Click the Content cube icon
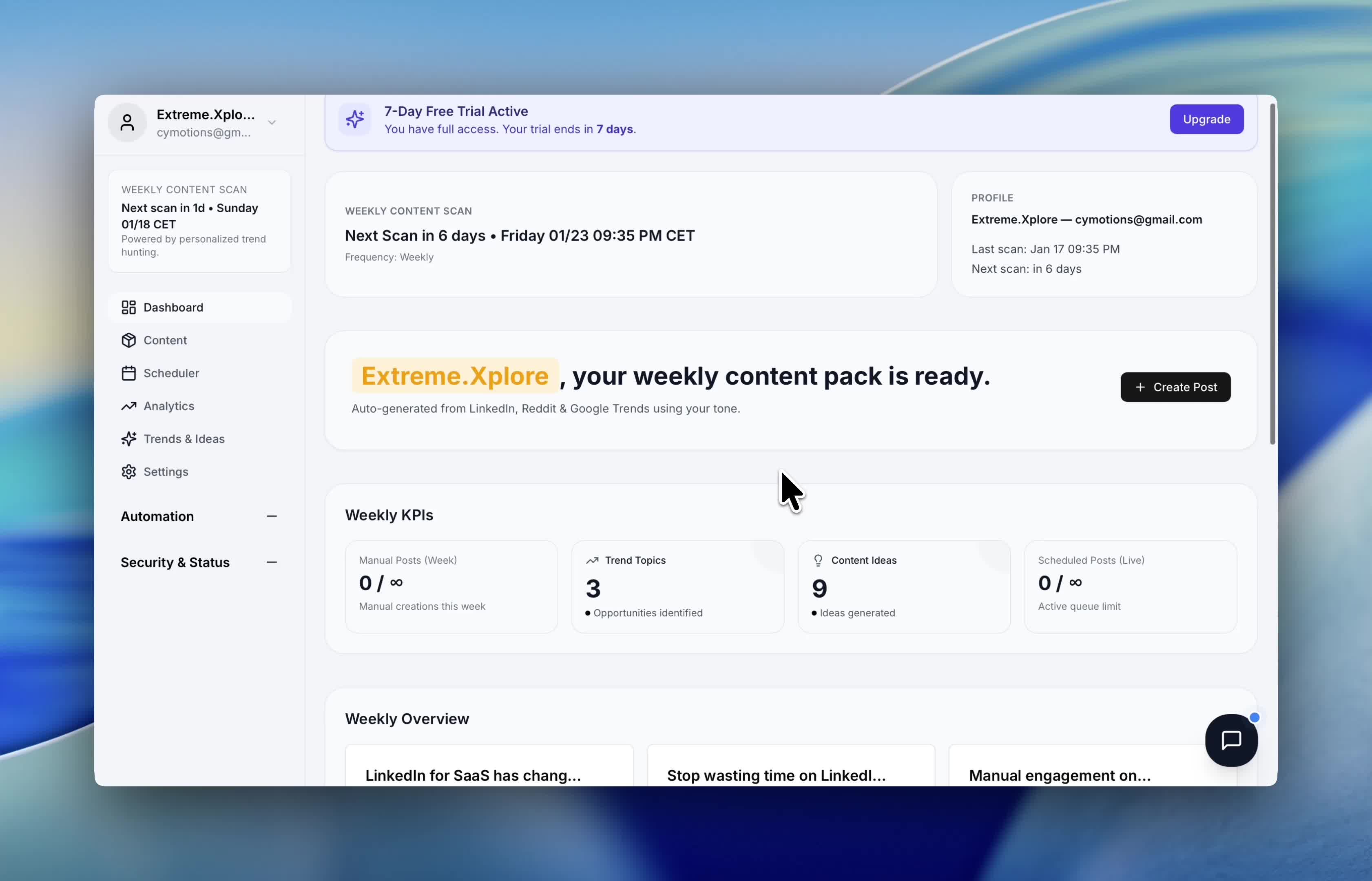The width and height of the screenshot is (1372, 881). click(129, 341)
